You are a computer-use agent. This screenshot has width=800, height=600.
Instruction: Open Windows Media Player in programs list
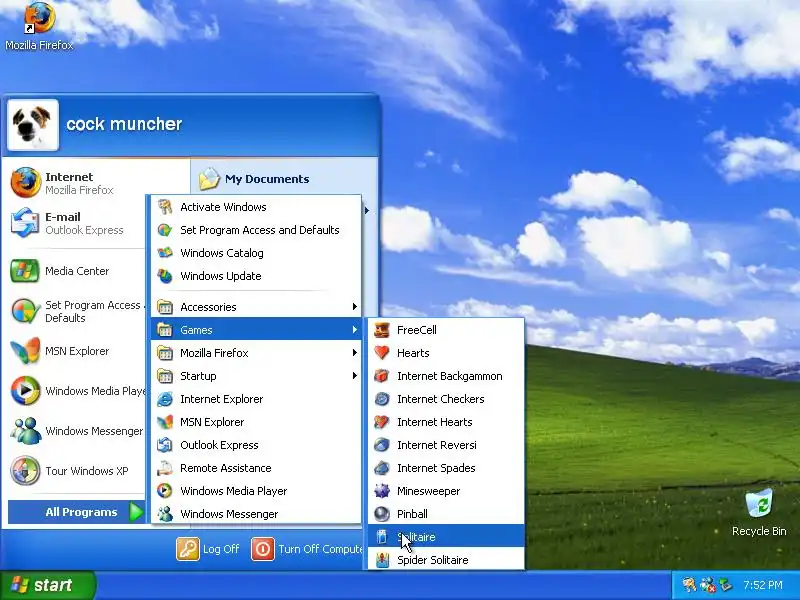pyautogui.click(x=256, y=491)
